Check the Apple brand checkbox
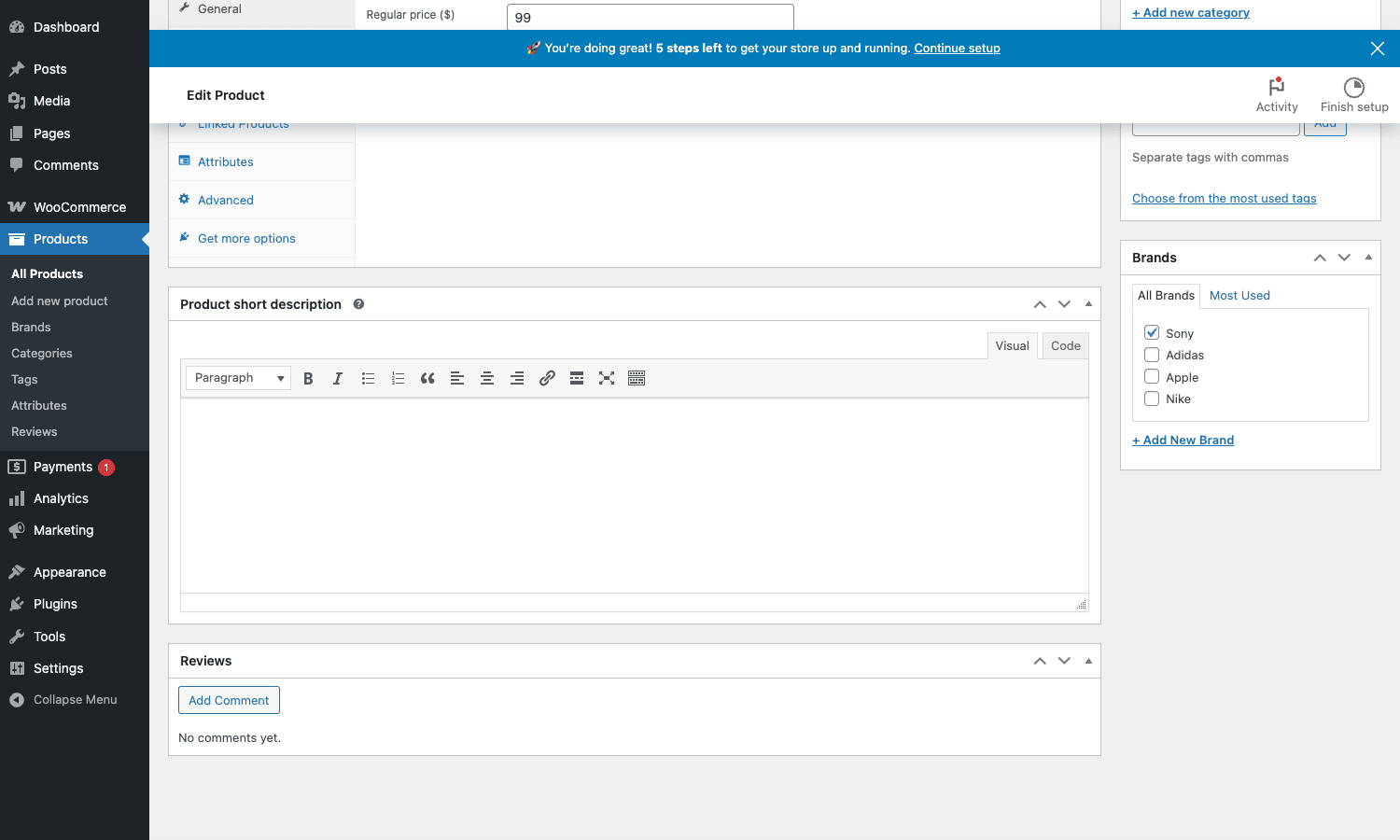This screenshot has width=1400, height=840. [x=1152, y=376]
